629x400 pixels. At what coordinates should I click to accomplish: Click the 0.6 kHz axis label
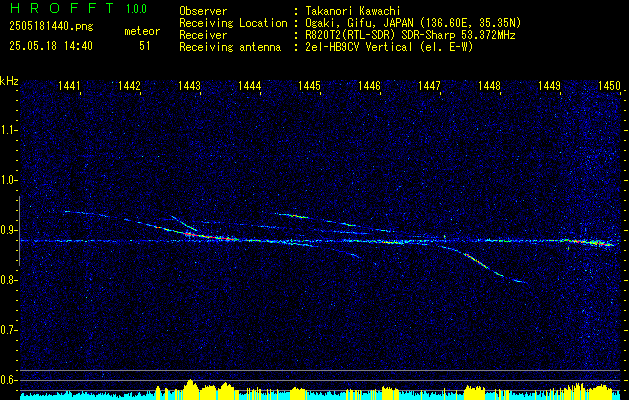(8, 380)
